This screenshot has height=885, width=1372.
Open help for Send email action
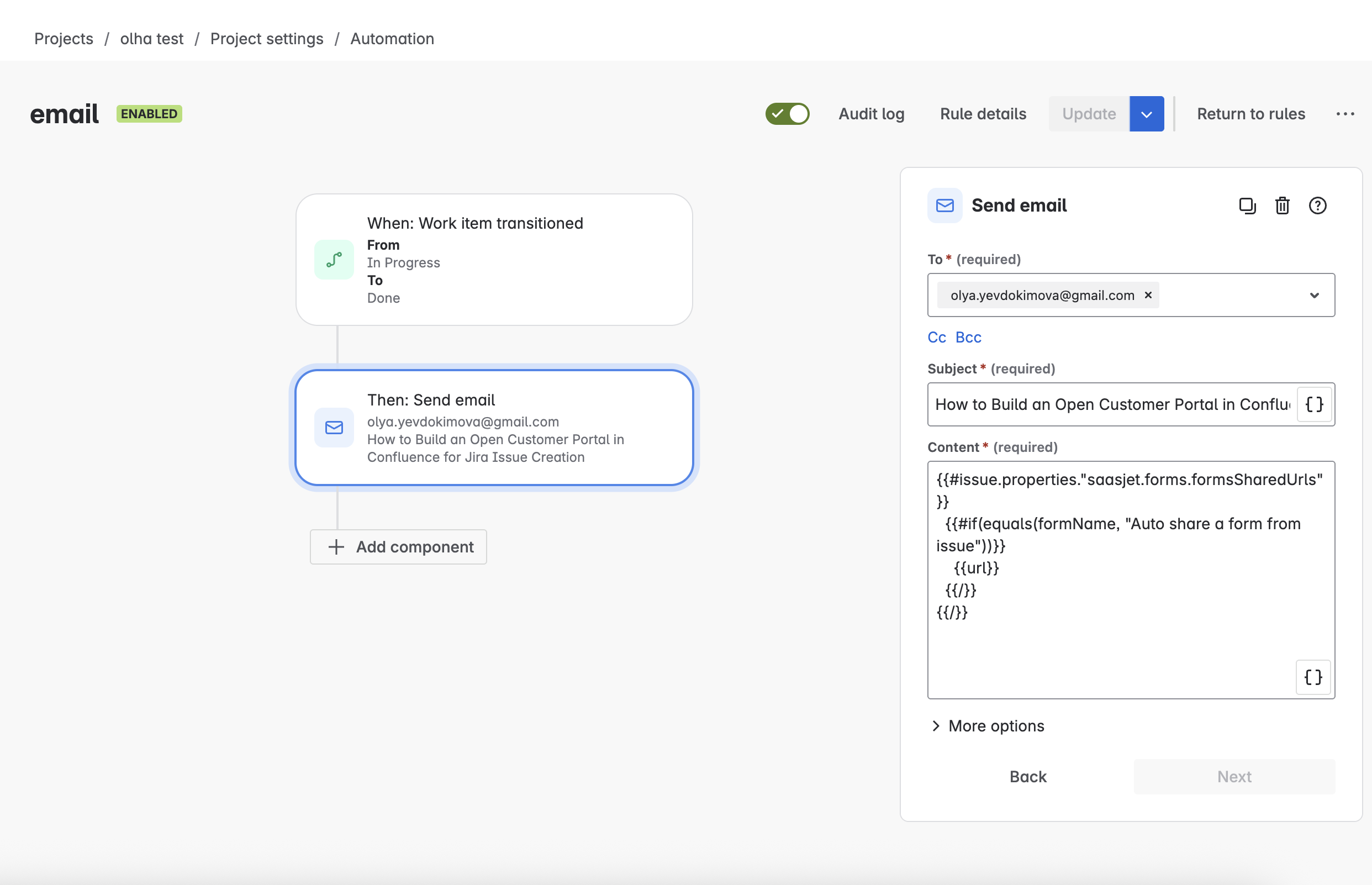[1317, 206]
